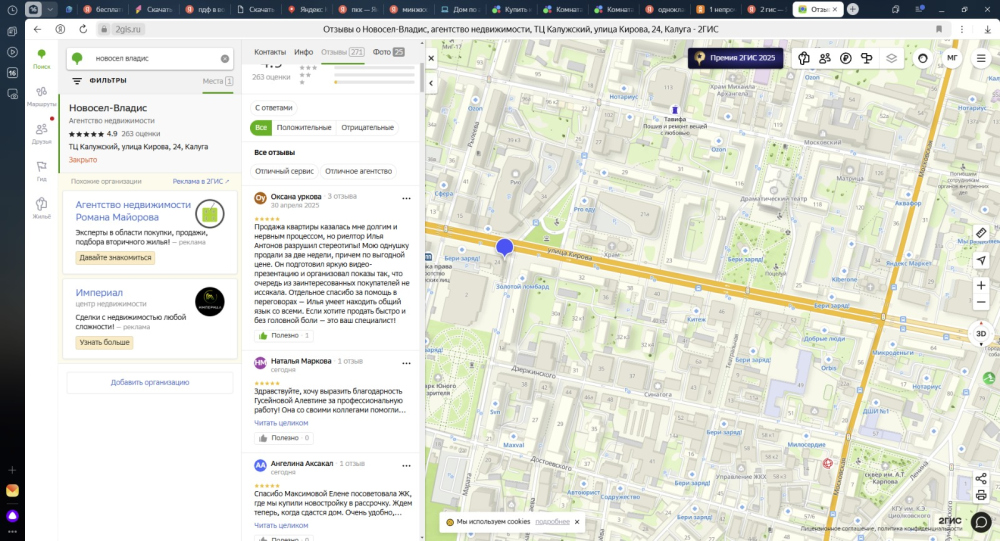Open the Жильё section icon

41,204
